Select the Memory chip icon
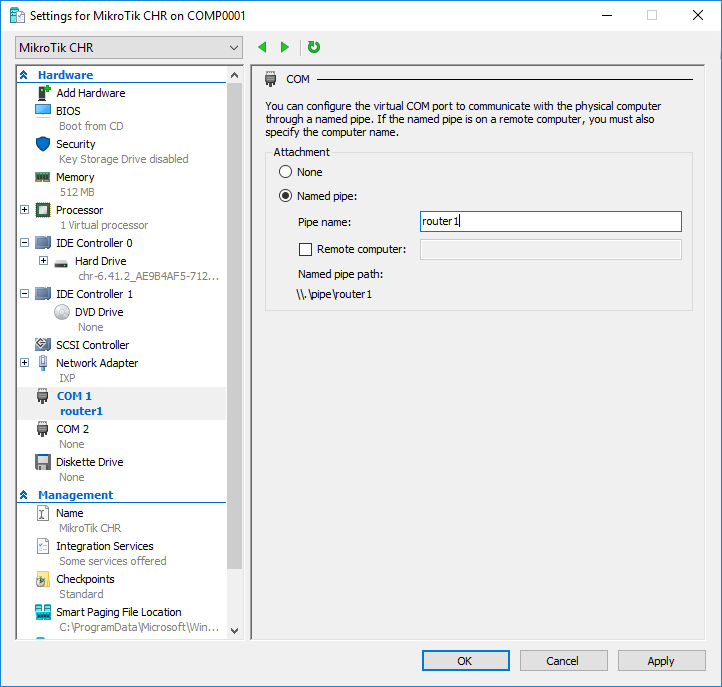The width and height of the screenshot is (722, 687). 43,177
